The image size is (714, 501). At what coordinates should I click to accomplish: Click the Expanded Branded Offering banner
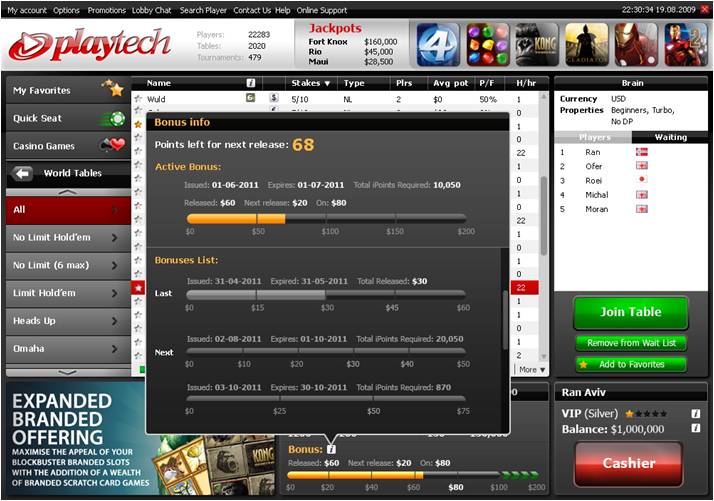click(141, 439)
